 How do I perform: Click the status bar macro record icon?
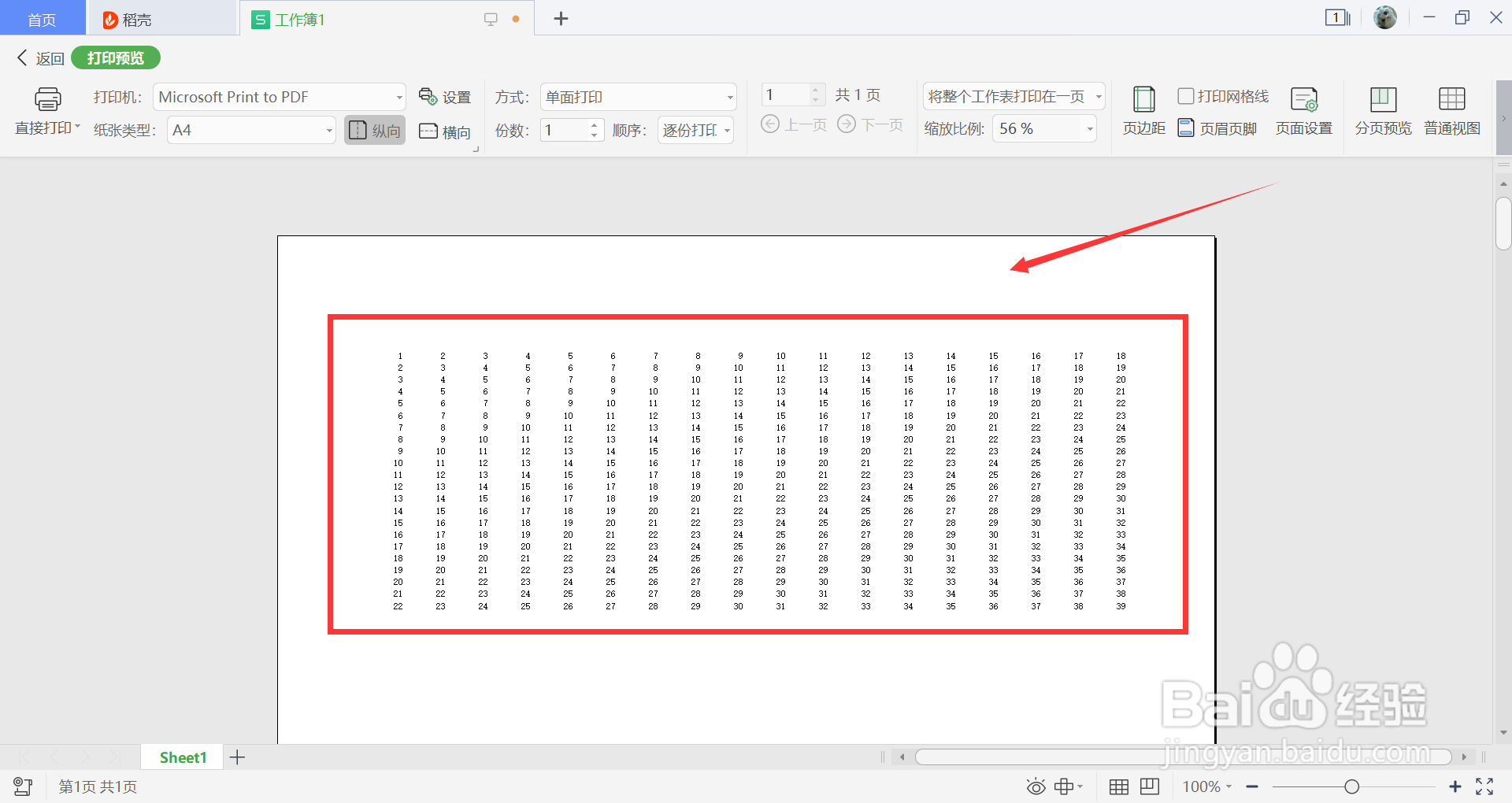tap(23, 786)
